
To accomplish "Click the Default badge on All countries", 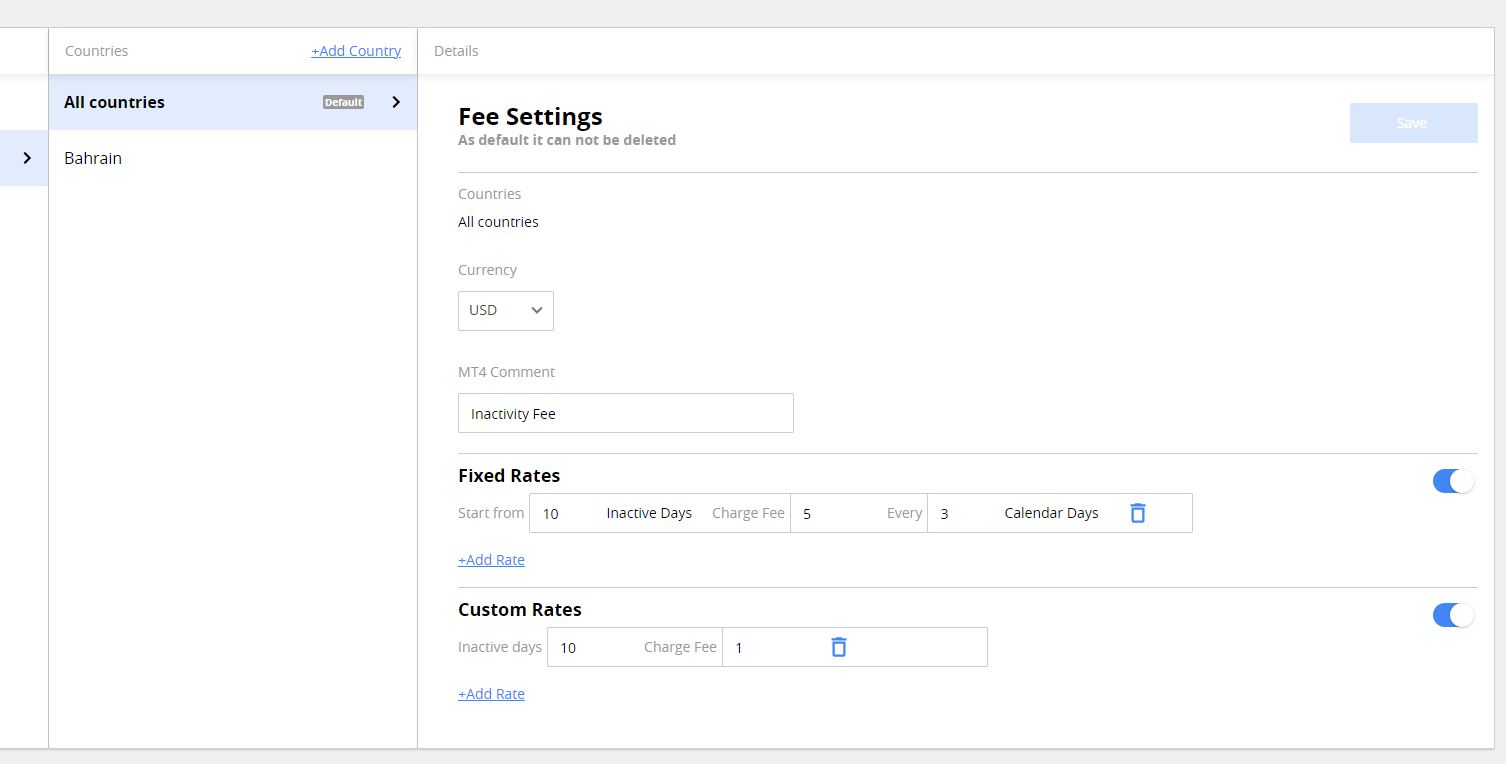I will tap(342, 101).
